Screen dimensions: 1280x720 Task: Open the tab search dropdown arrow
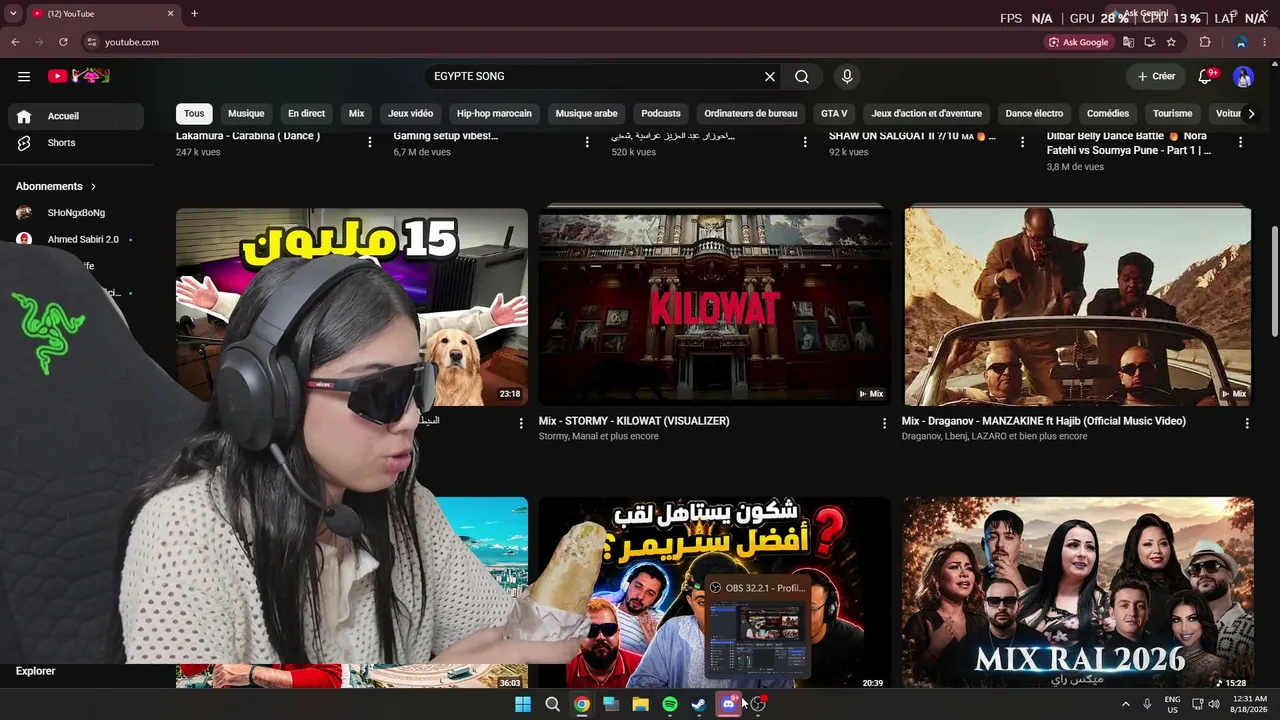pyautogui.click(x=13, y=13)
